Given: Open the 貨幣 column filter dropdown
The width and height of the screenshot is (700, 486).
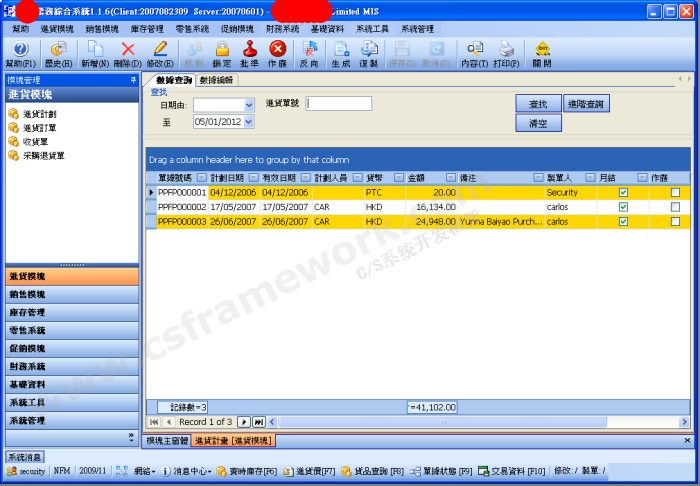Looking at the screenshot, I should (399, 177).
